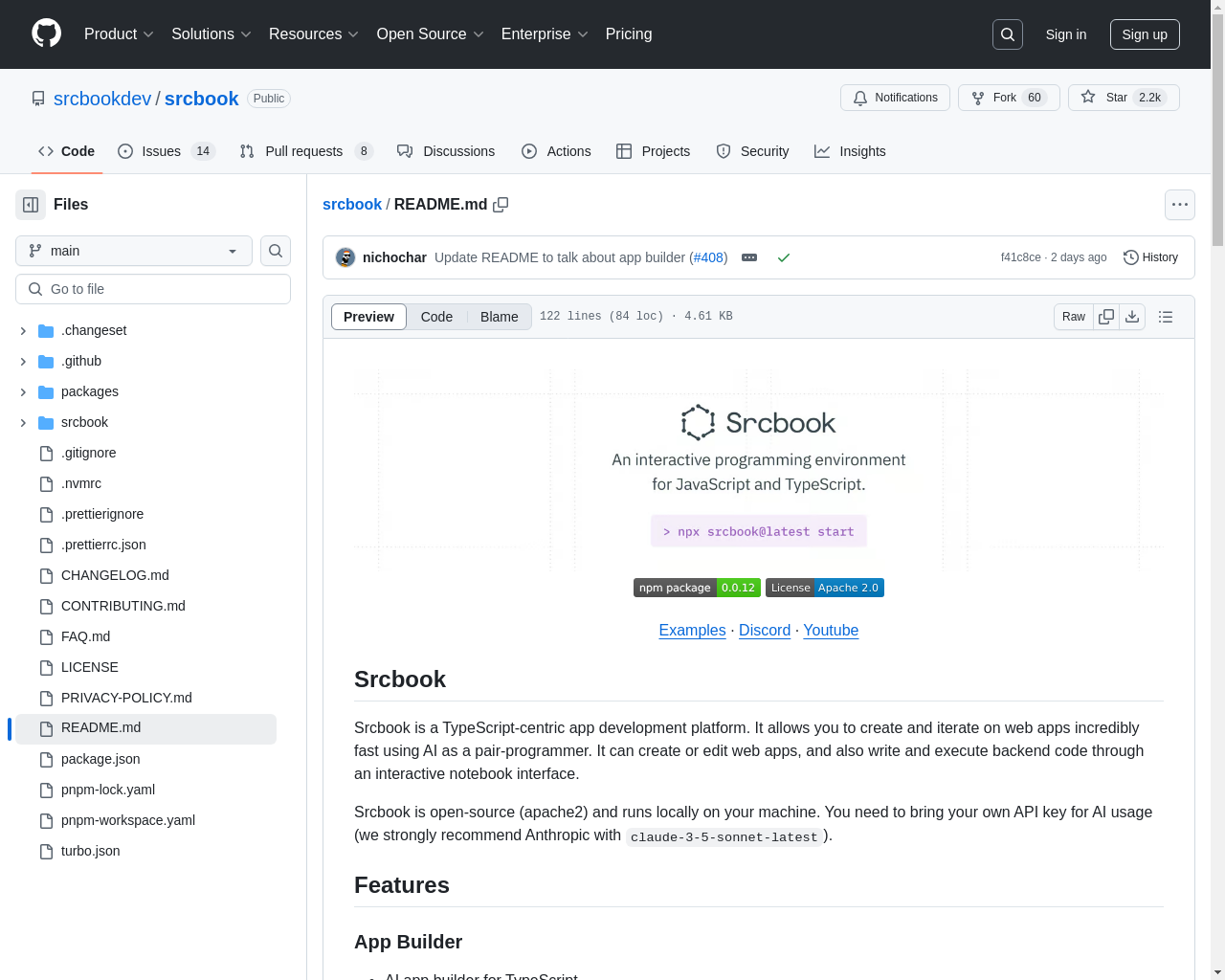Open the Insights tab
The image size is (1225, 980).
(850, 151)
